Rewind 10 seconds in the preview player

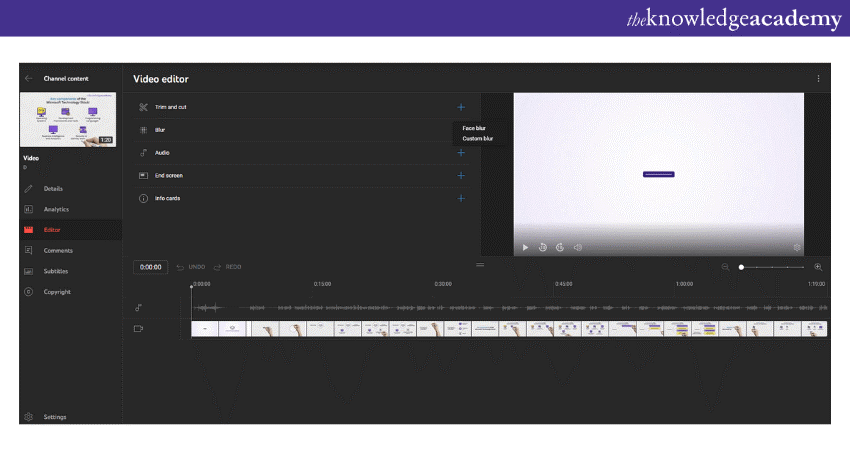543,247
